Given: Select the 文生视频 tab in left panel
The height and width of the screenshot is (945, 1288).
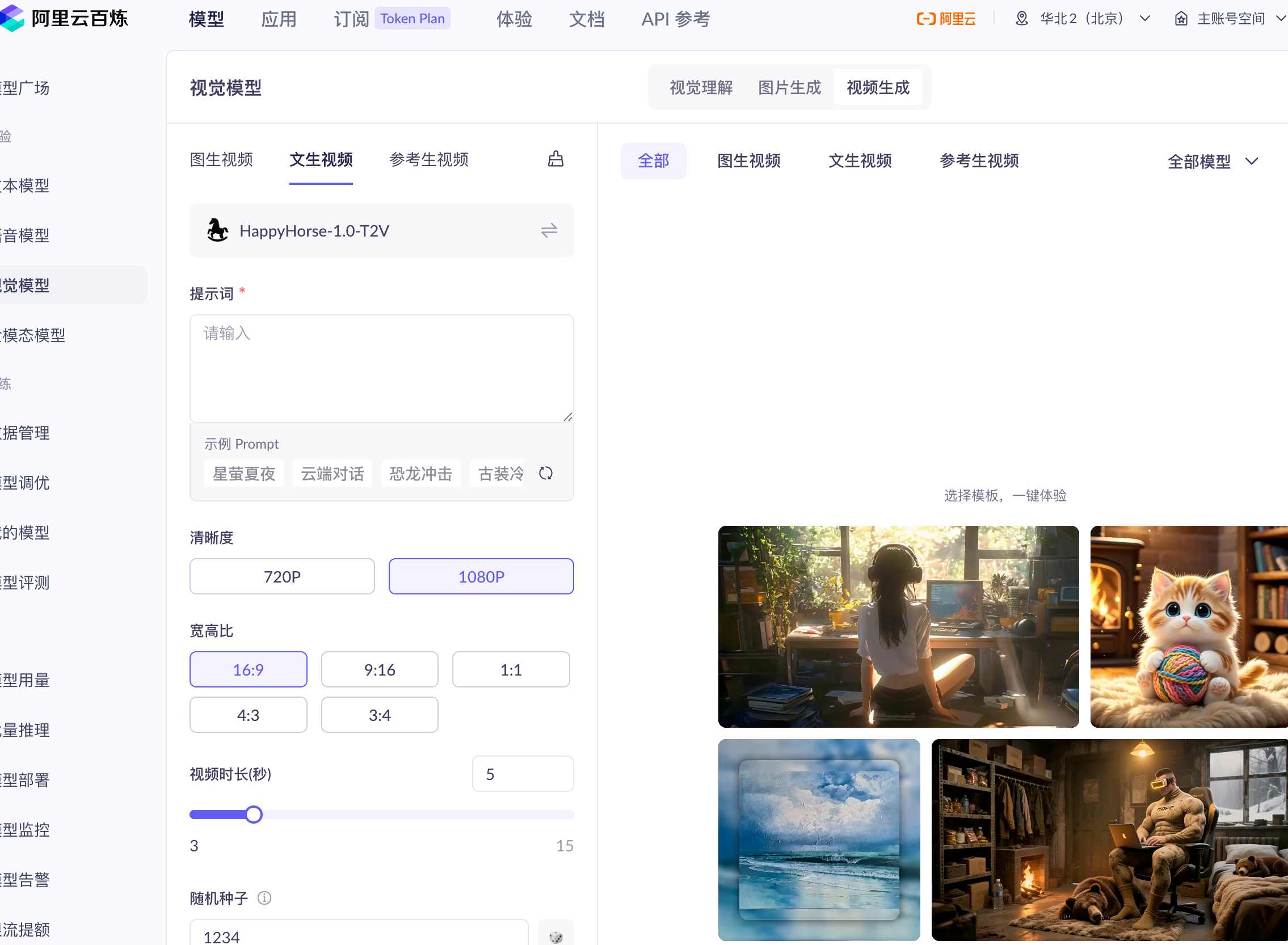Looking at the screenshot, I should pos(321,159).
